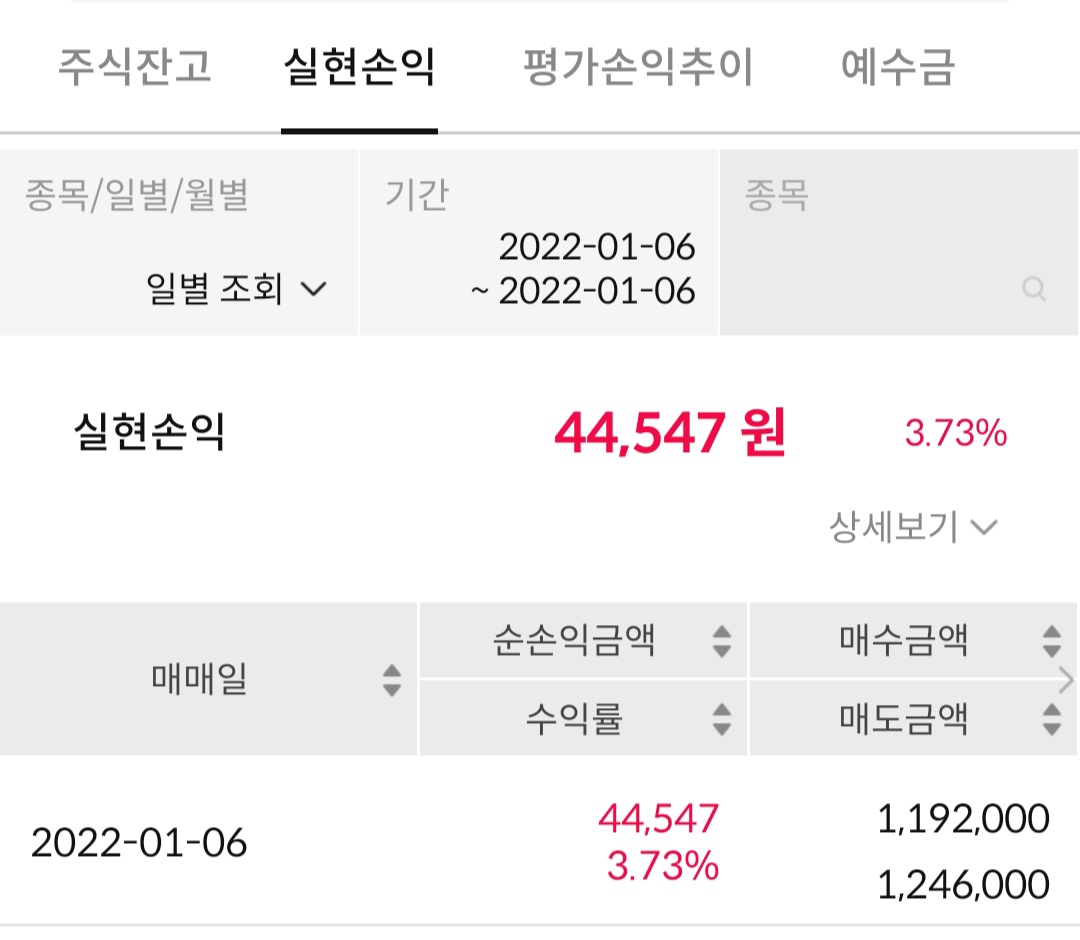Sort by 순손익금액 using its sort arrows
The image size is (1080, 940).
pyautogui.click(x=722, y=640)
